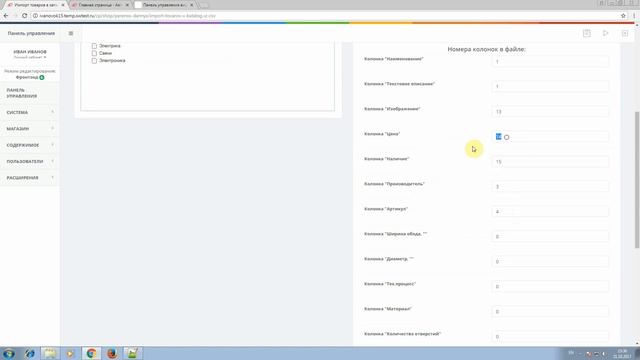Click the Колонка "Диаметр" number field

coord(550,262)
